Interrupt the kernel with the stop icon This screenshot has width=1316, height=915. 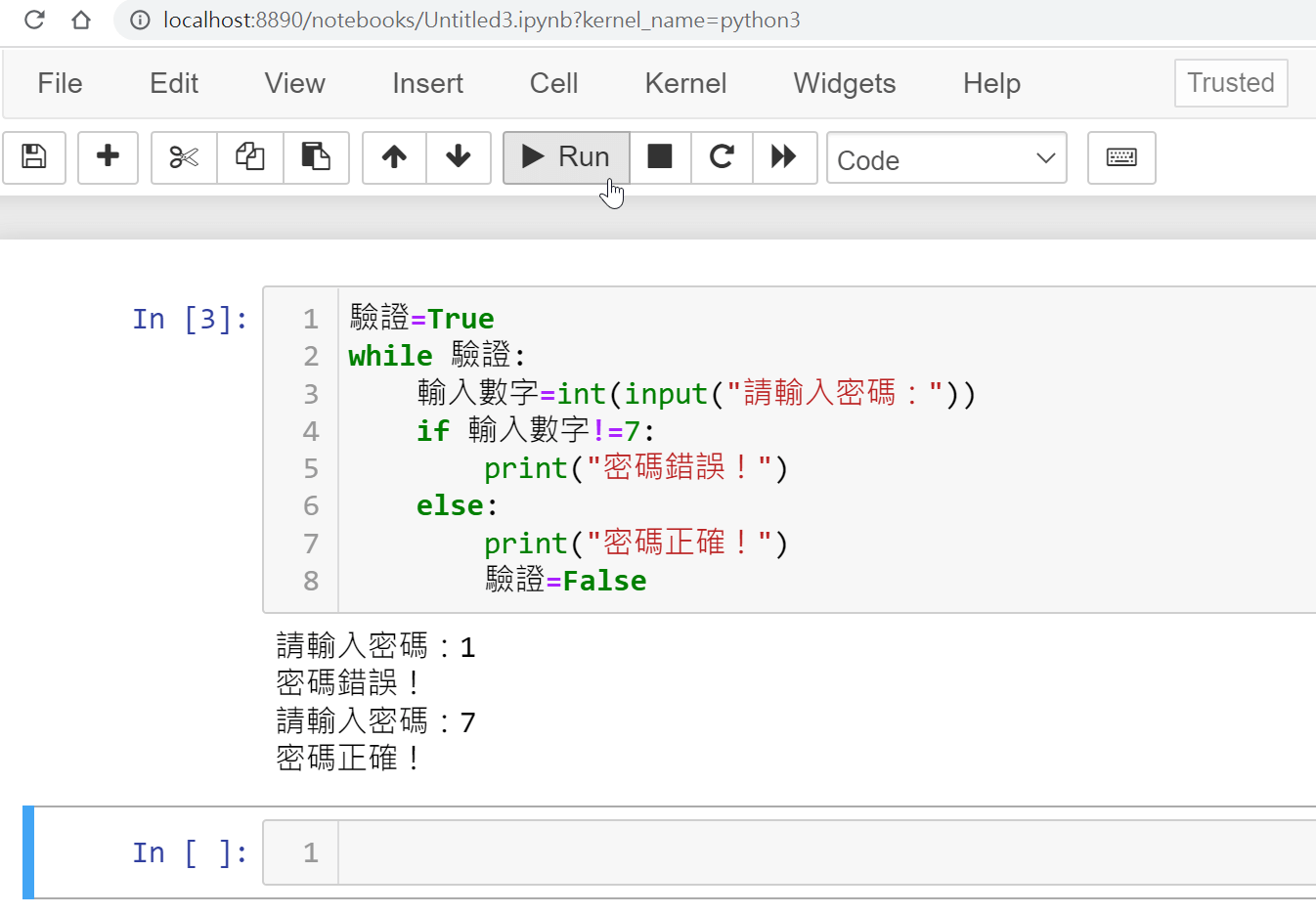660,157
